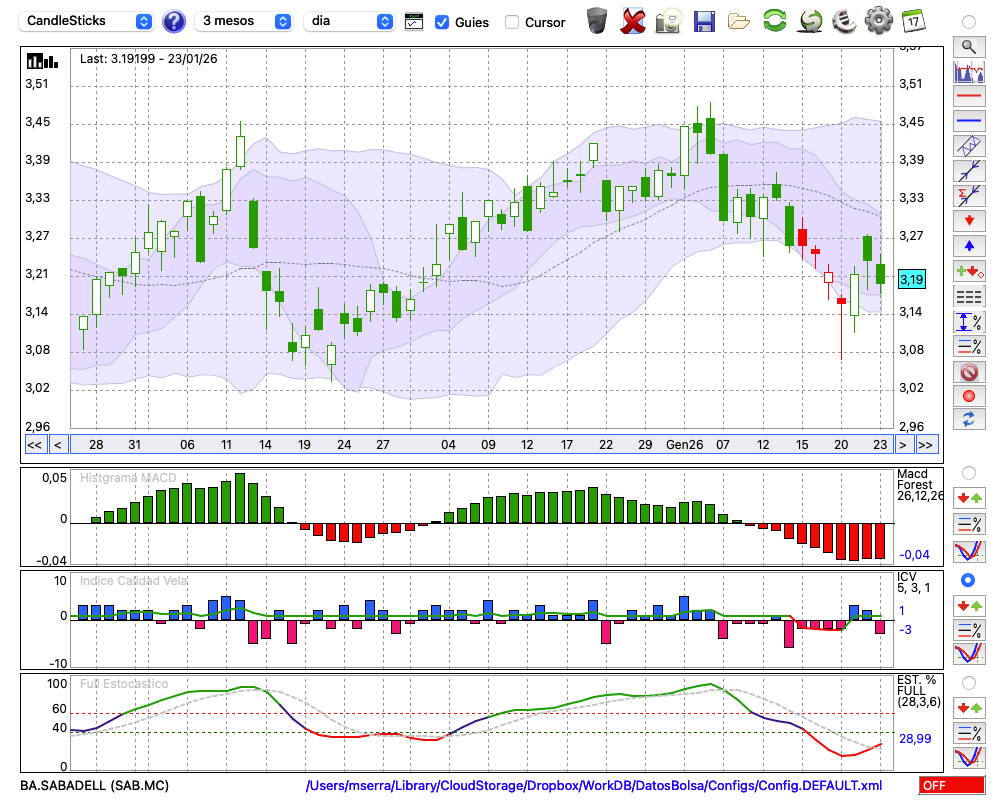Jump to chart end with >> button
Viewport: 1000px width, 800px height.
926,445
